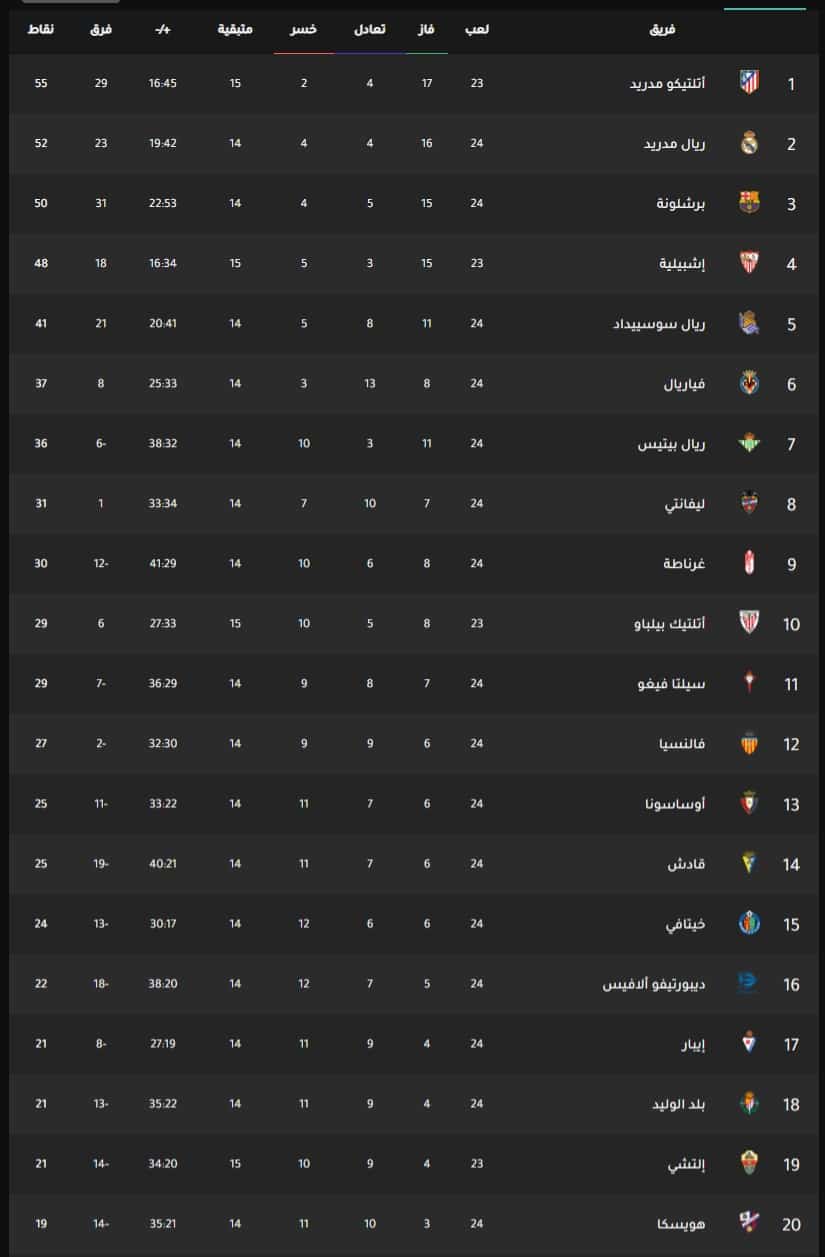Click the Real Betis green crest
Screen dimensions: 825x1257
(x=749, y=443)
